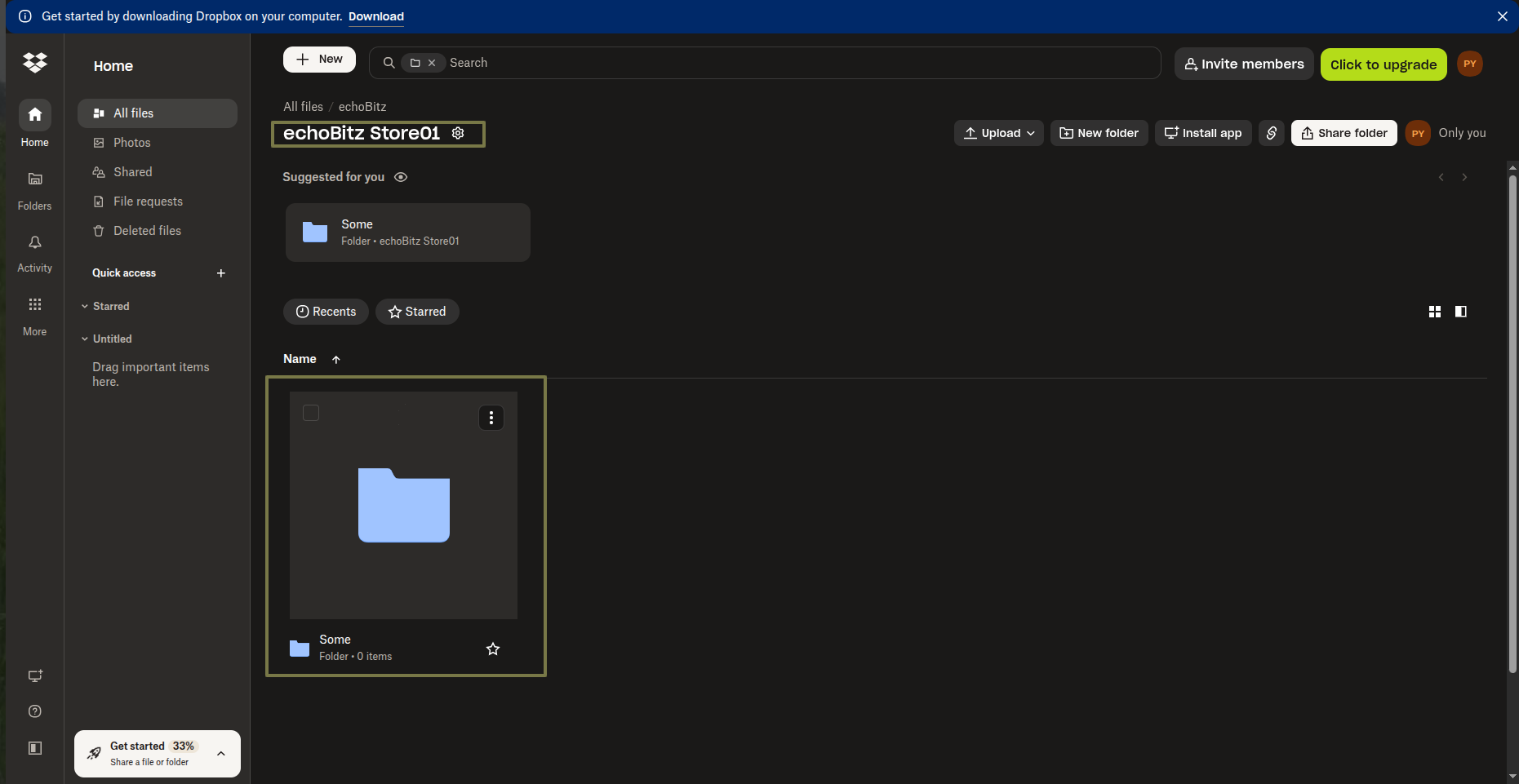Open the suggested Some folder card
1519x784 pixels.
(408, 233)
